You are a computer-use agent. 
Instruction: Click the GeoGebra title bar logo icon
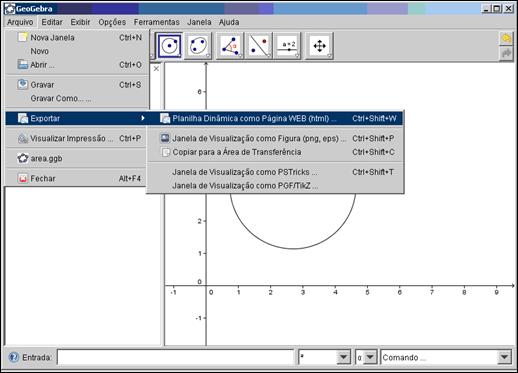tap(10, 9)
